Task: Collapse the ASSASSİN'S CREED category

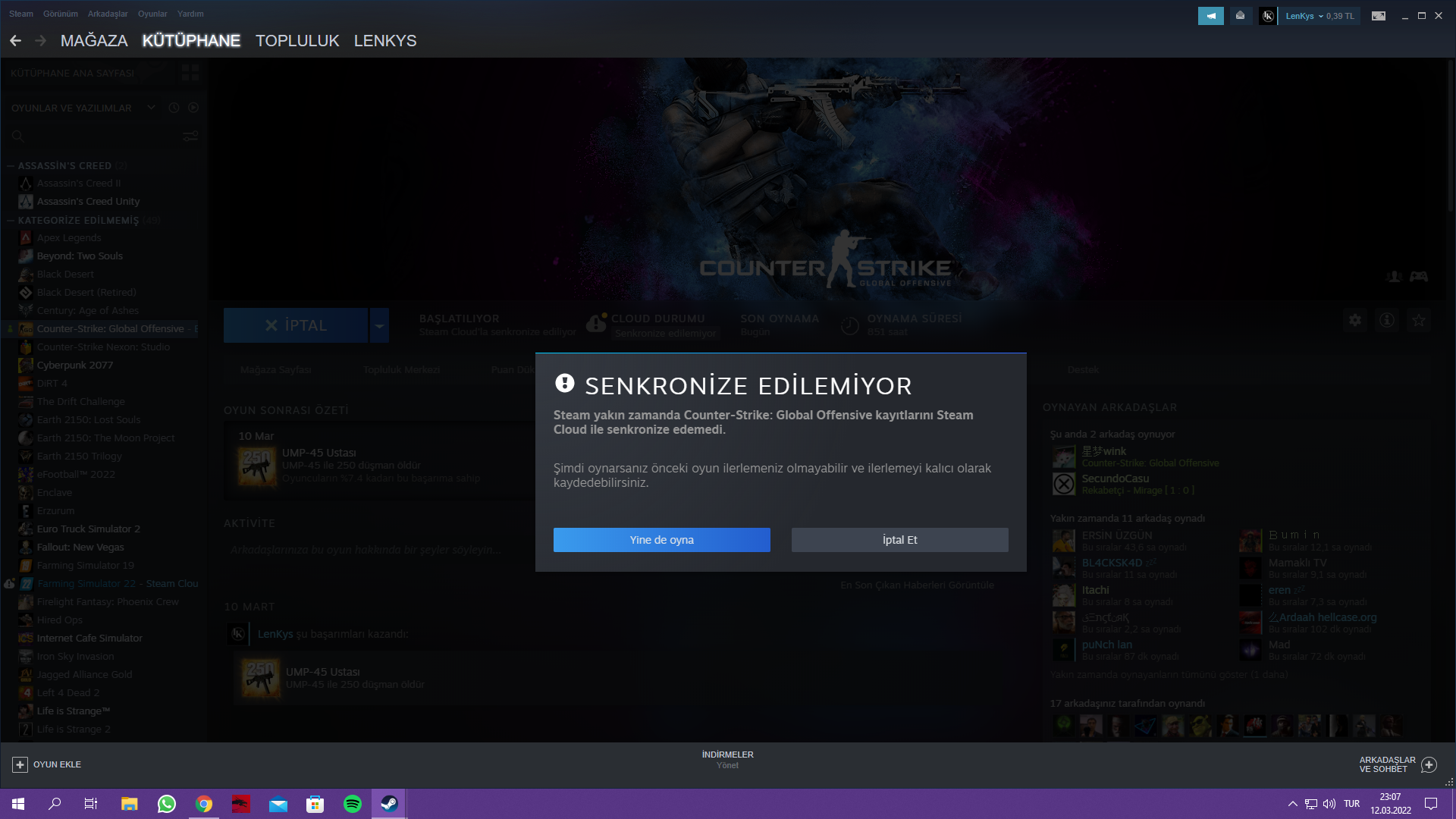Action: pos(11,165)
